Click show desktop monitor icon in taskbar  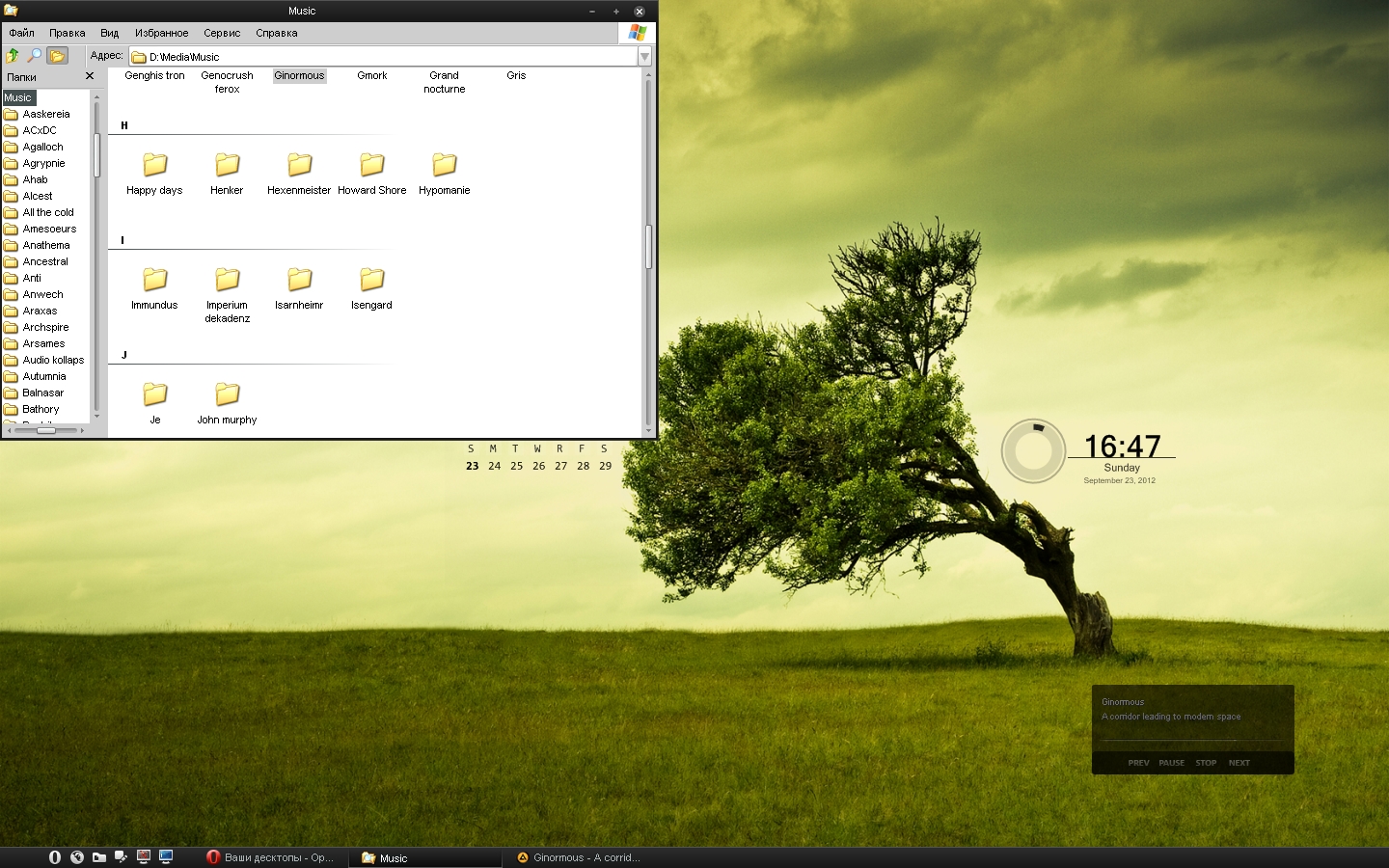click(x=166, y=856)
